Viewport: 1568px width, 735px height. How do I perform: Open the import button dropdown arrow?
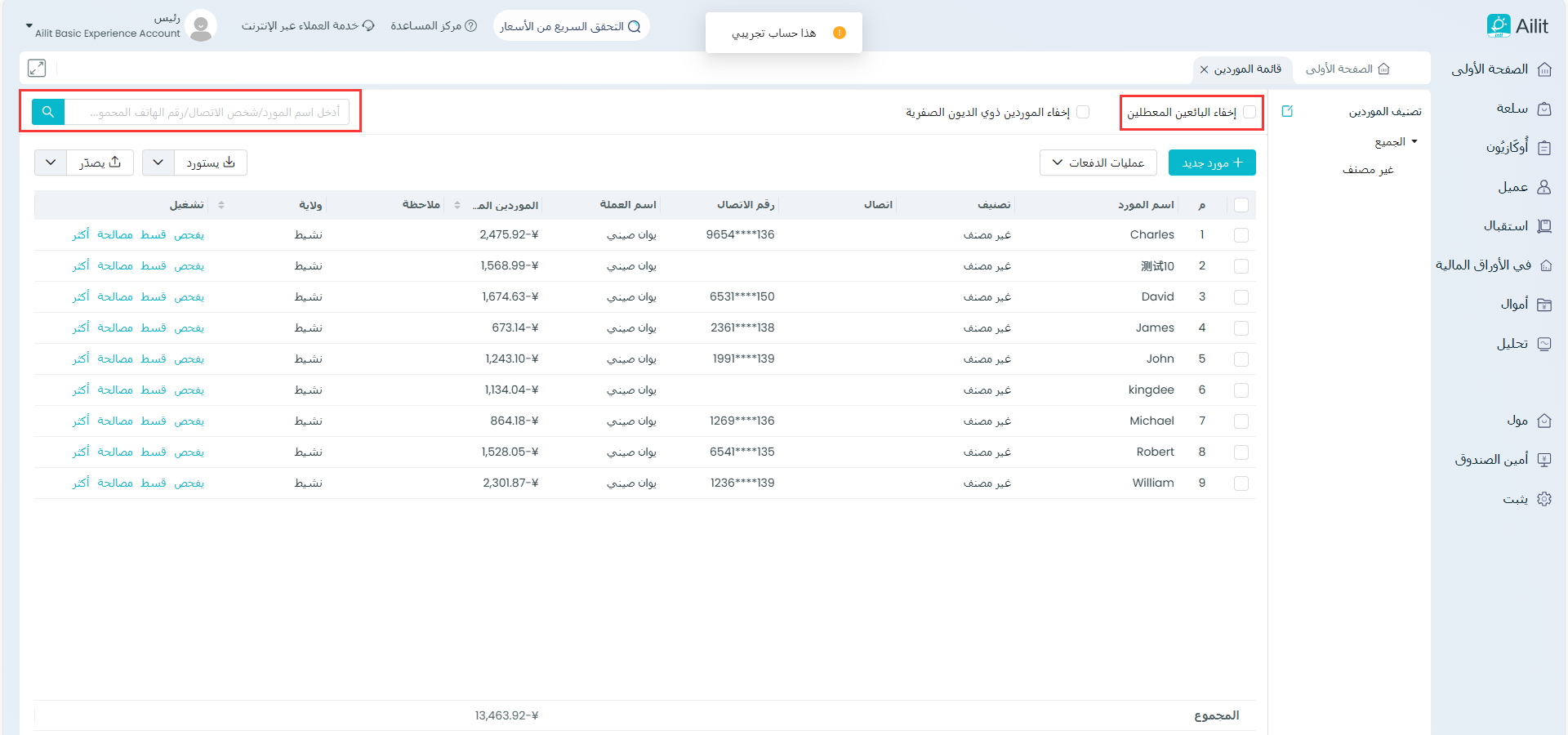click(x=158, y=163)
